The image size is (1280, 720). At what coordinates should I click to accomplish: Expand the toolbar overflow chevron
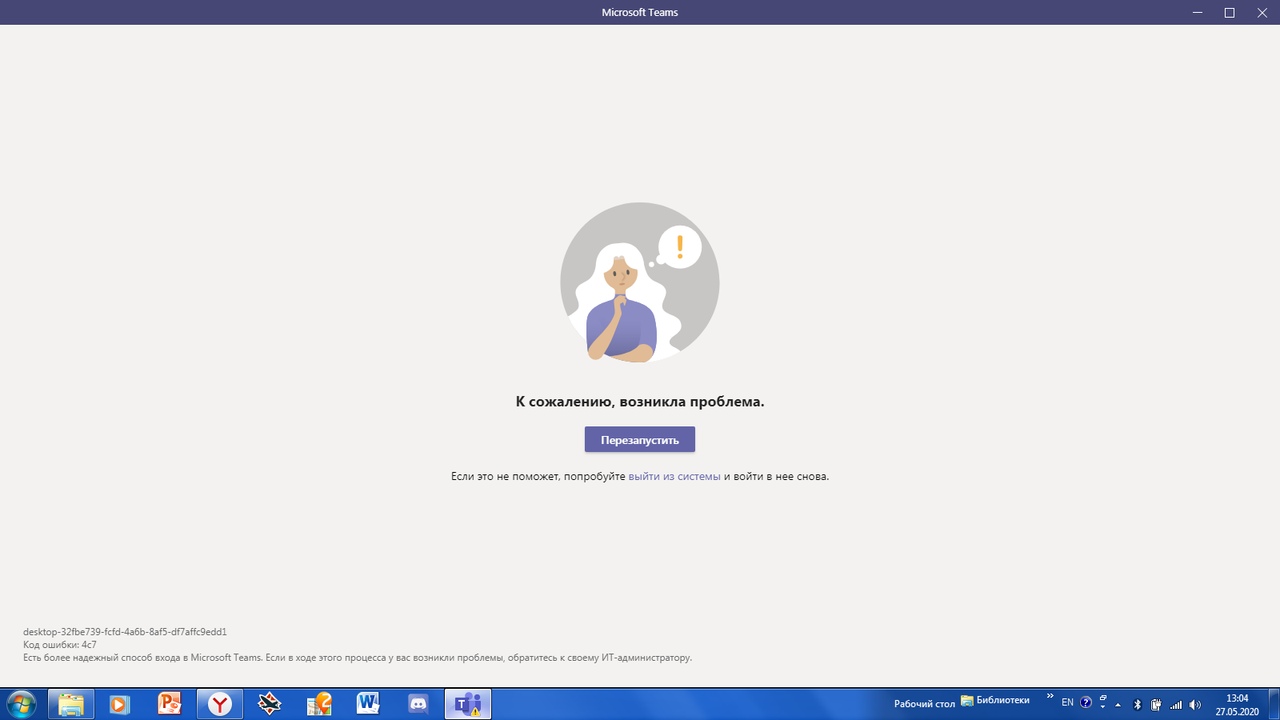(1049, 697)
